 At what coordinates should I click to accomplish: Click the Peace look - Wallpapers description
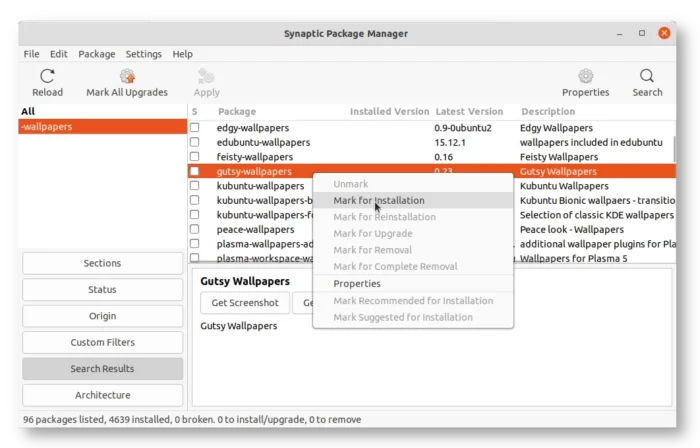tap(571, 229)
